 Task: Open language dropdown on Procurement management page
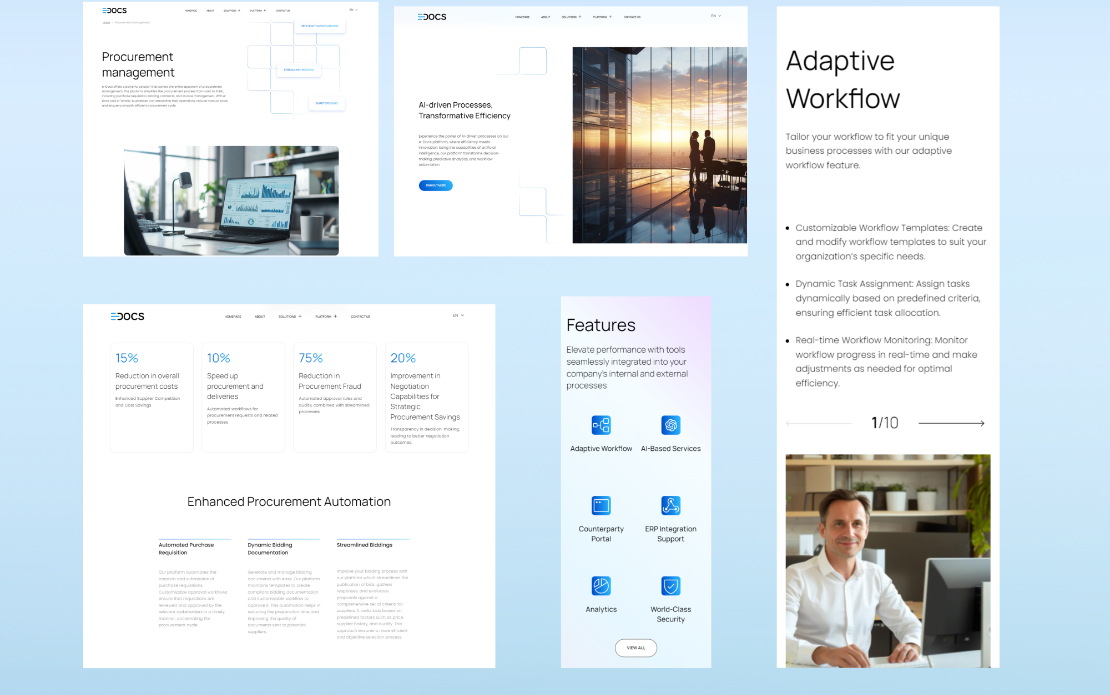tap(353, 10)
